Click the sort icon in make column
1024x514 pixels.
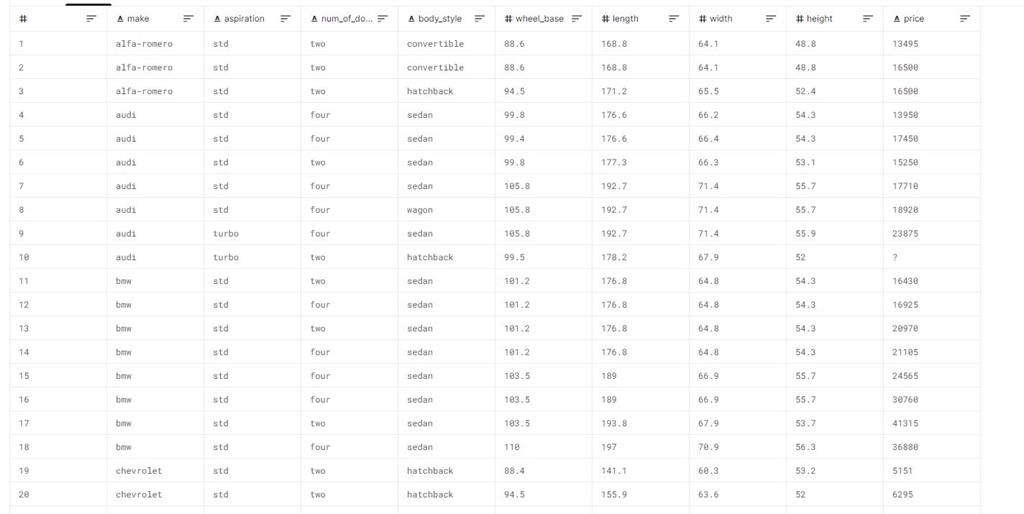189,19
